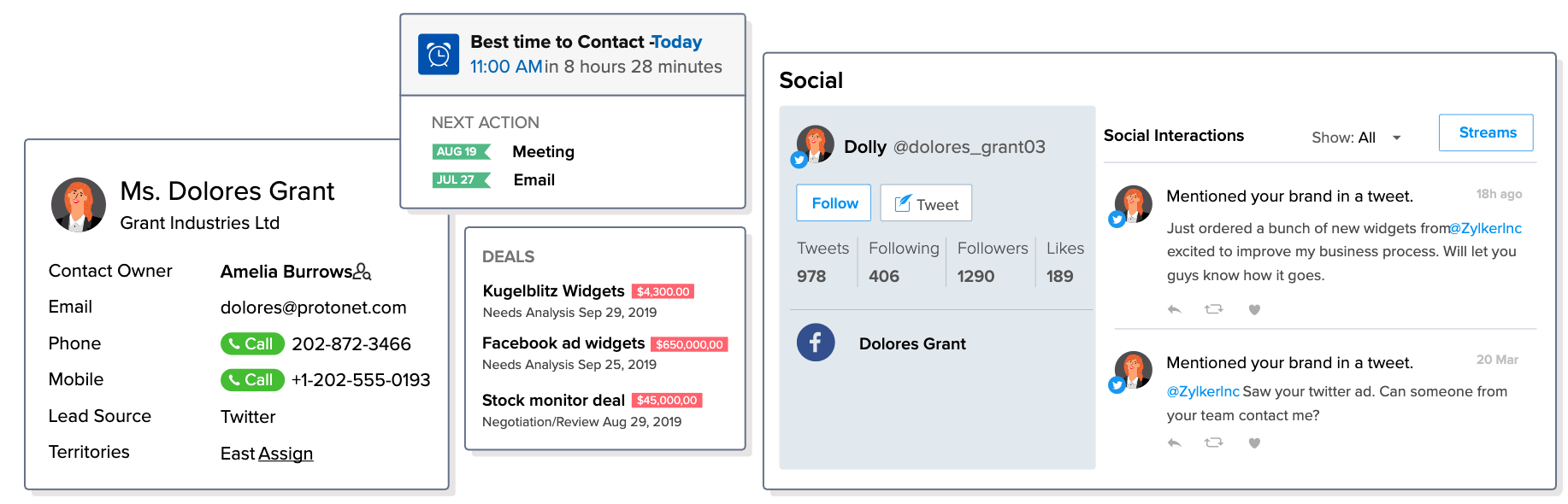Viewport: 1568px width, 504px height.
Task: Retweet the 20 Mar tweet
Action: (x=1214, y=442)
